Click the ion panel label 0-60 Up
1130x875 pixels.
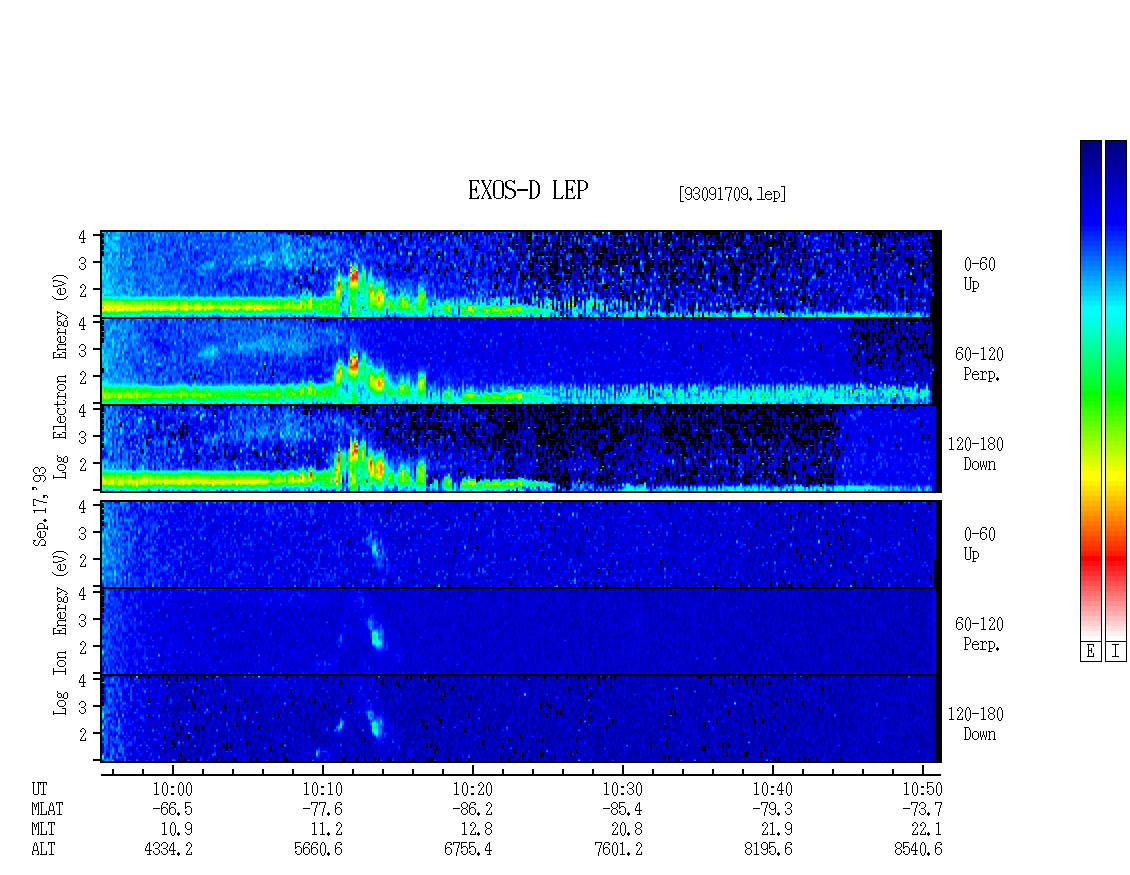979,544
